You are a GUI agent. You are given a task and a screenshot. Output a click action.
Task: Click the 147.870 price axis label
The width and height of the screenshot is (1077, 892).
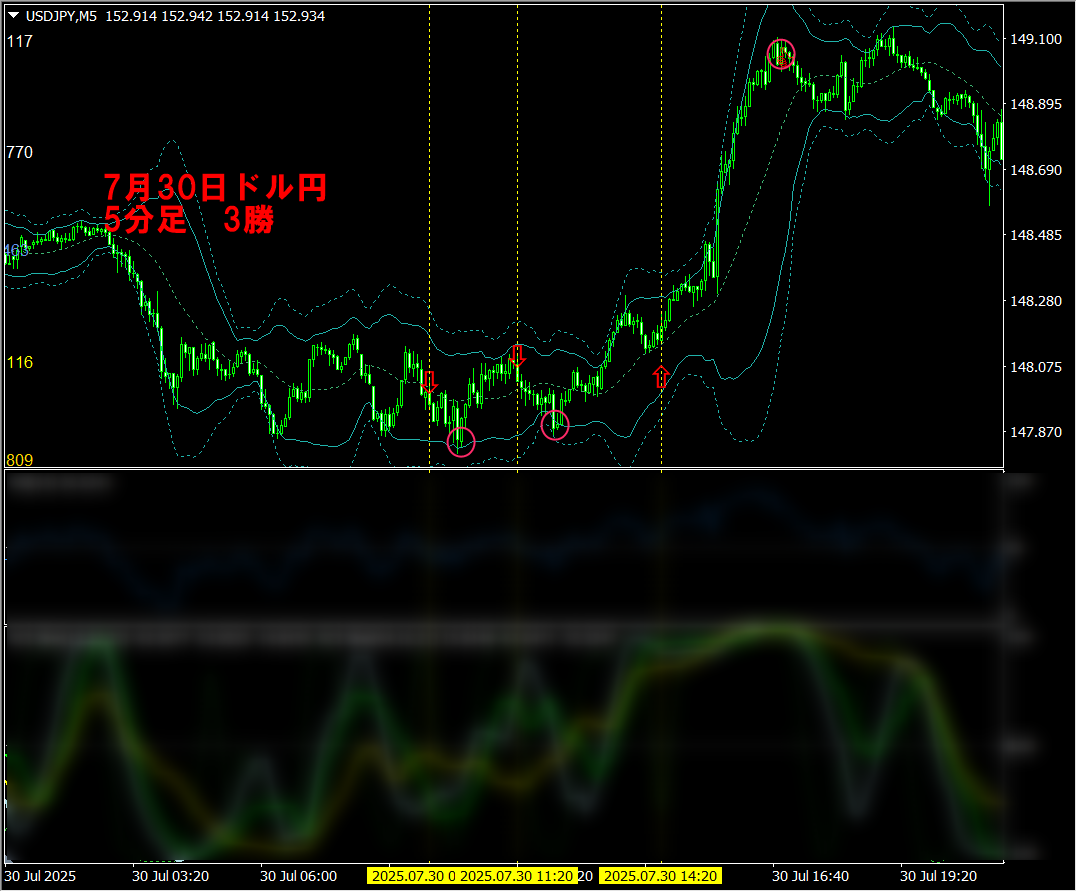click(x=1035, y=433)
